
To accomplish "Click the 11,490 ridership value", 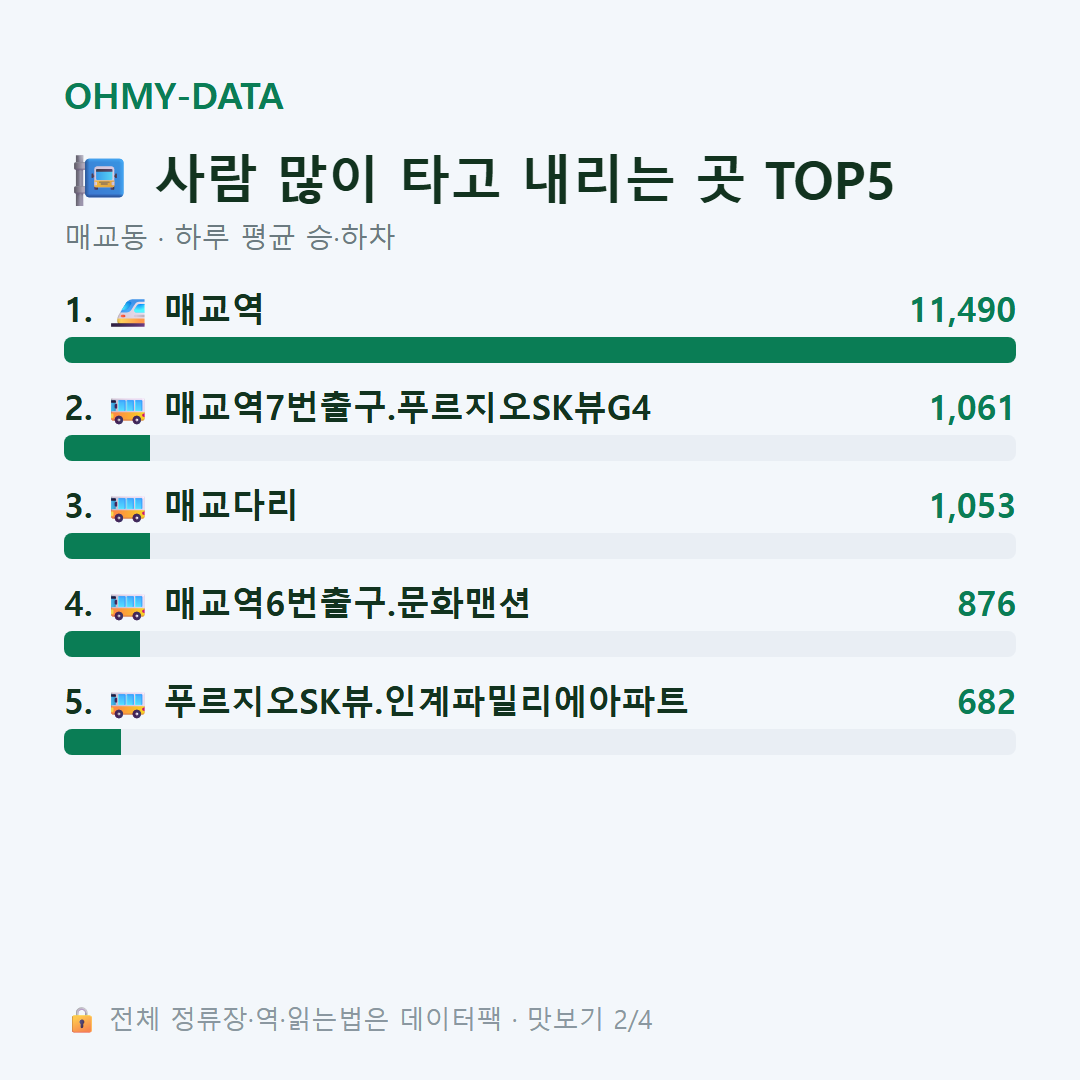I will (x=963, y=310).
